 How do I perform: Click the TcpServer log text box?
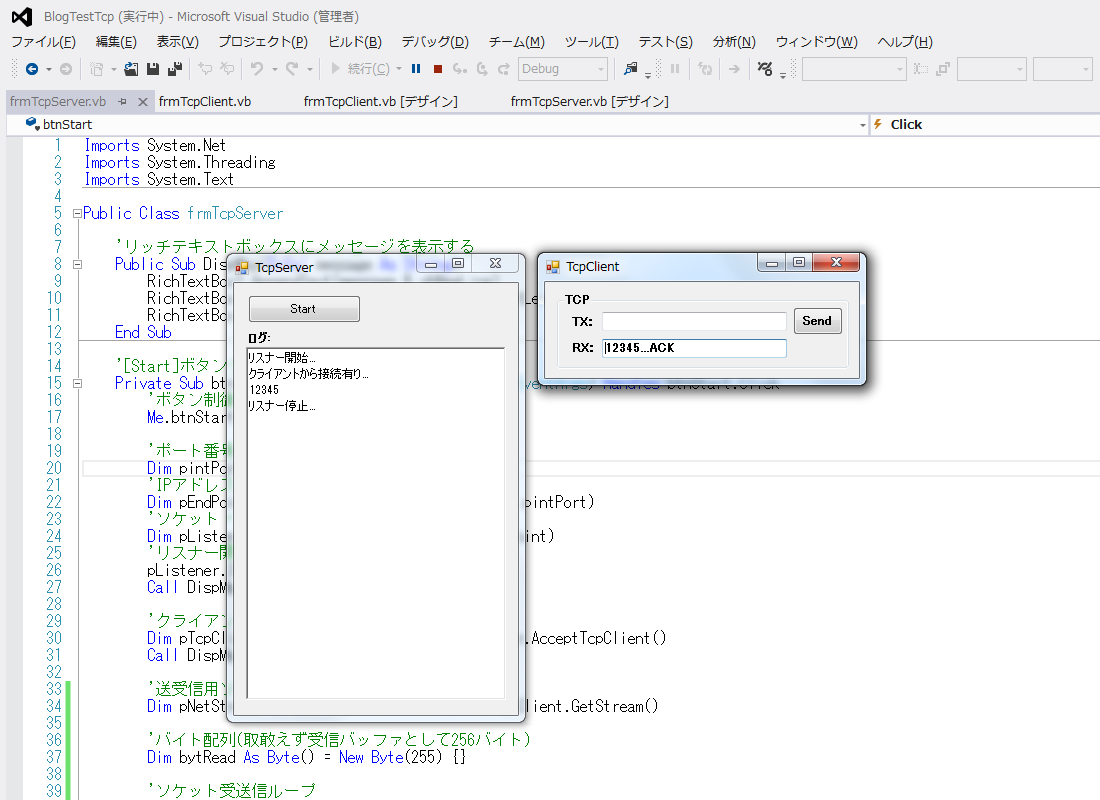point(375,523)
